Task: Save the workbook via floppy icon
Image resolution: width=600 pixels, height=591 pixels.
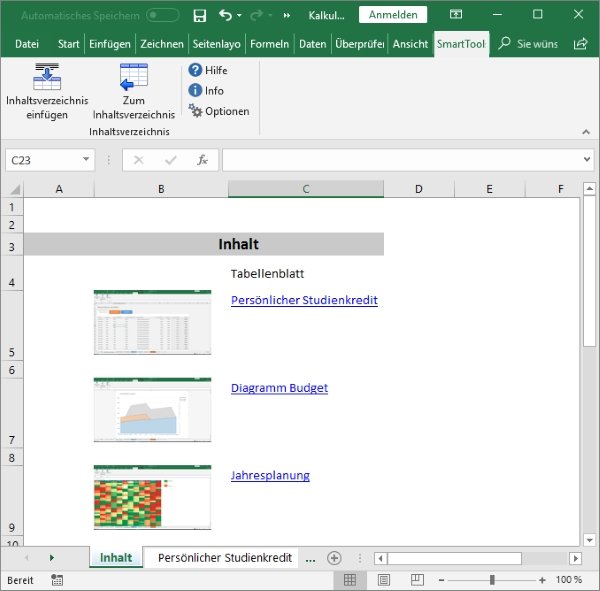Action: 200,15
